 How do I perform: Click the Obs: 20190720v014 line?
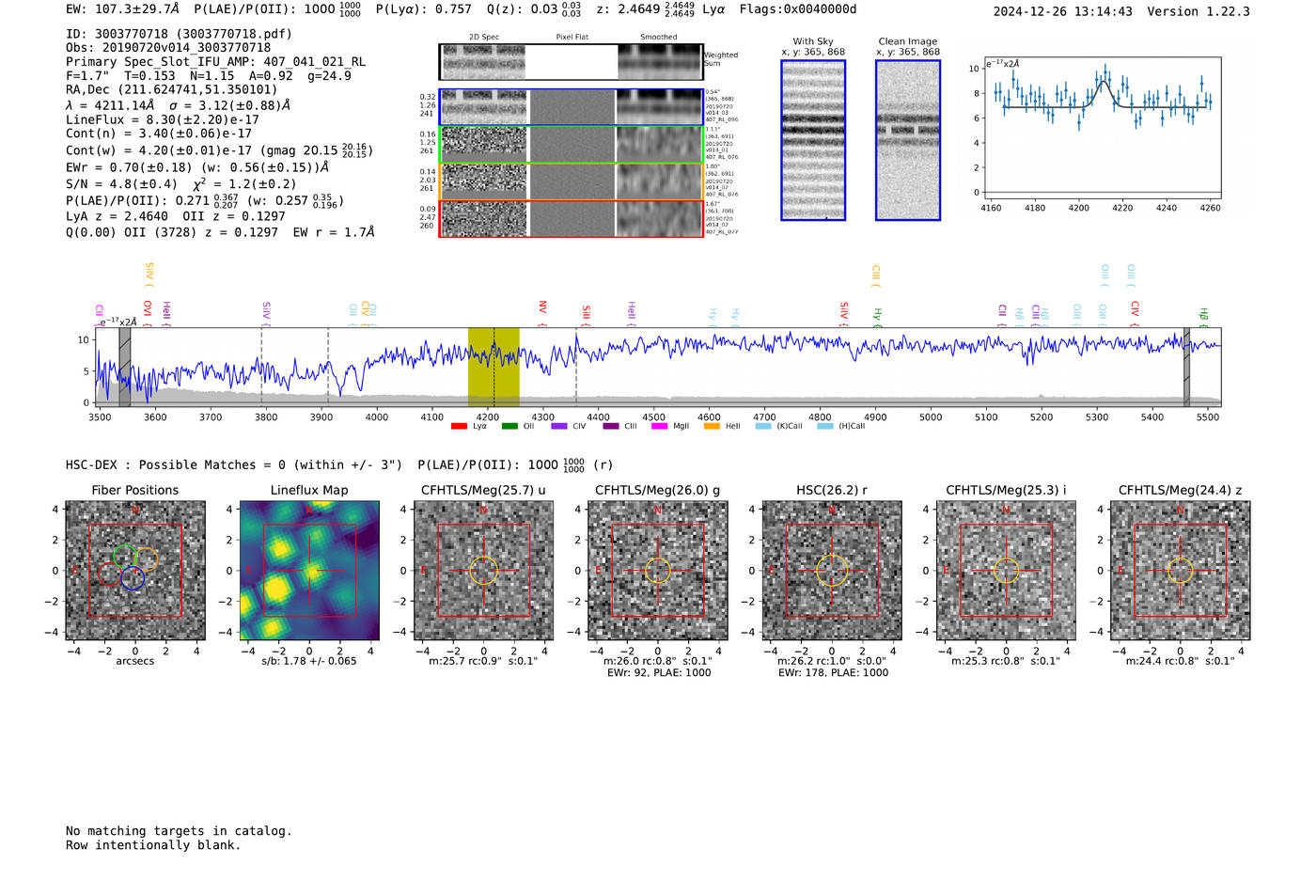(x=168, y=48)
